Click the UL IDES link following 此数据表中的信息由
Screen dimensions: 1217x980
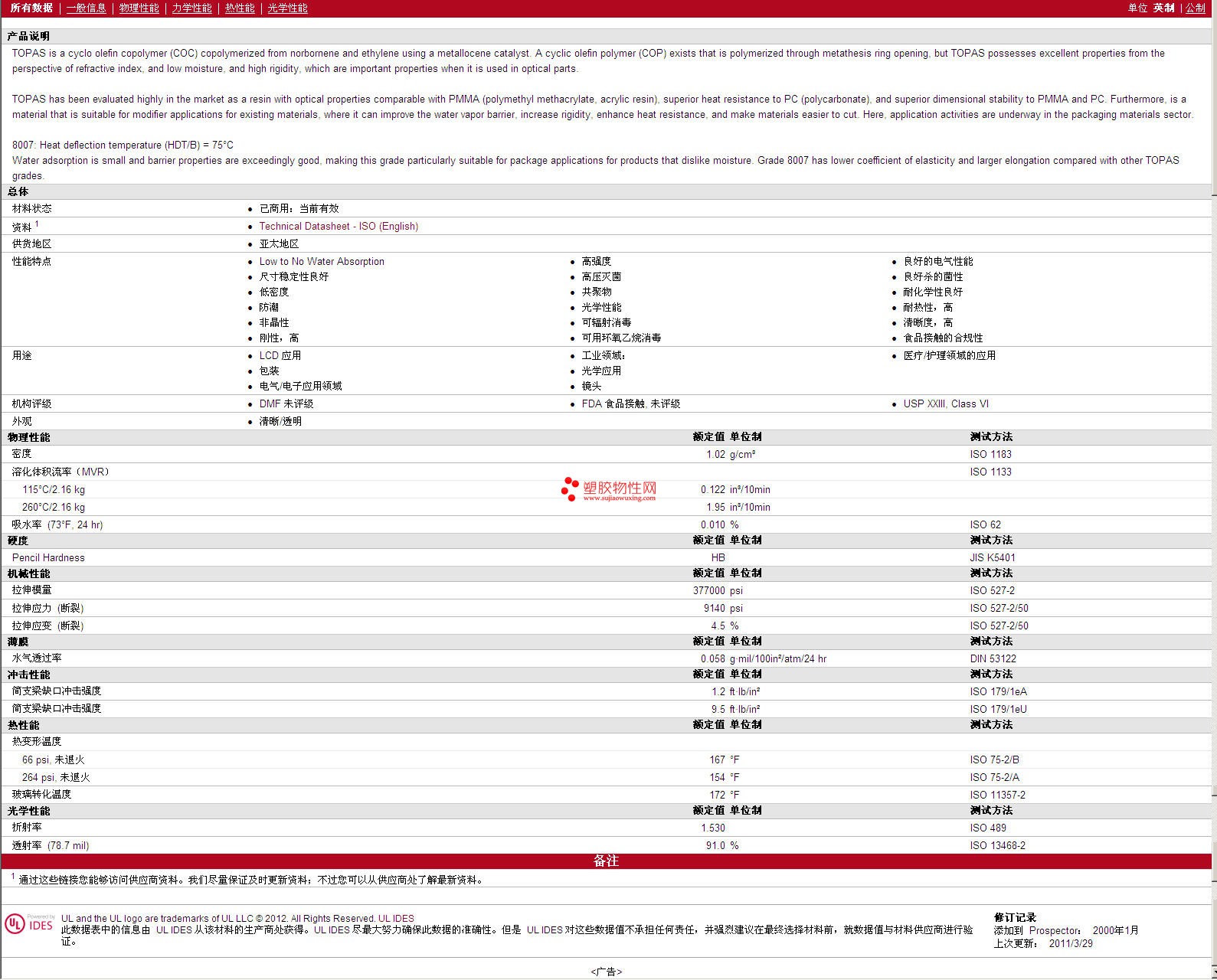click(174, 929)
